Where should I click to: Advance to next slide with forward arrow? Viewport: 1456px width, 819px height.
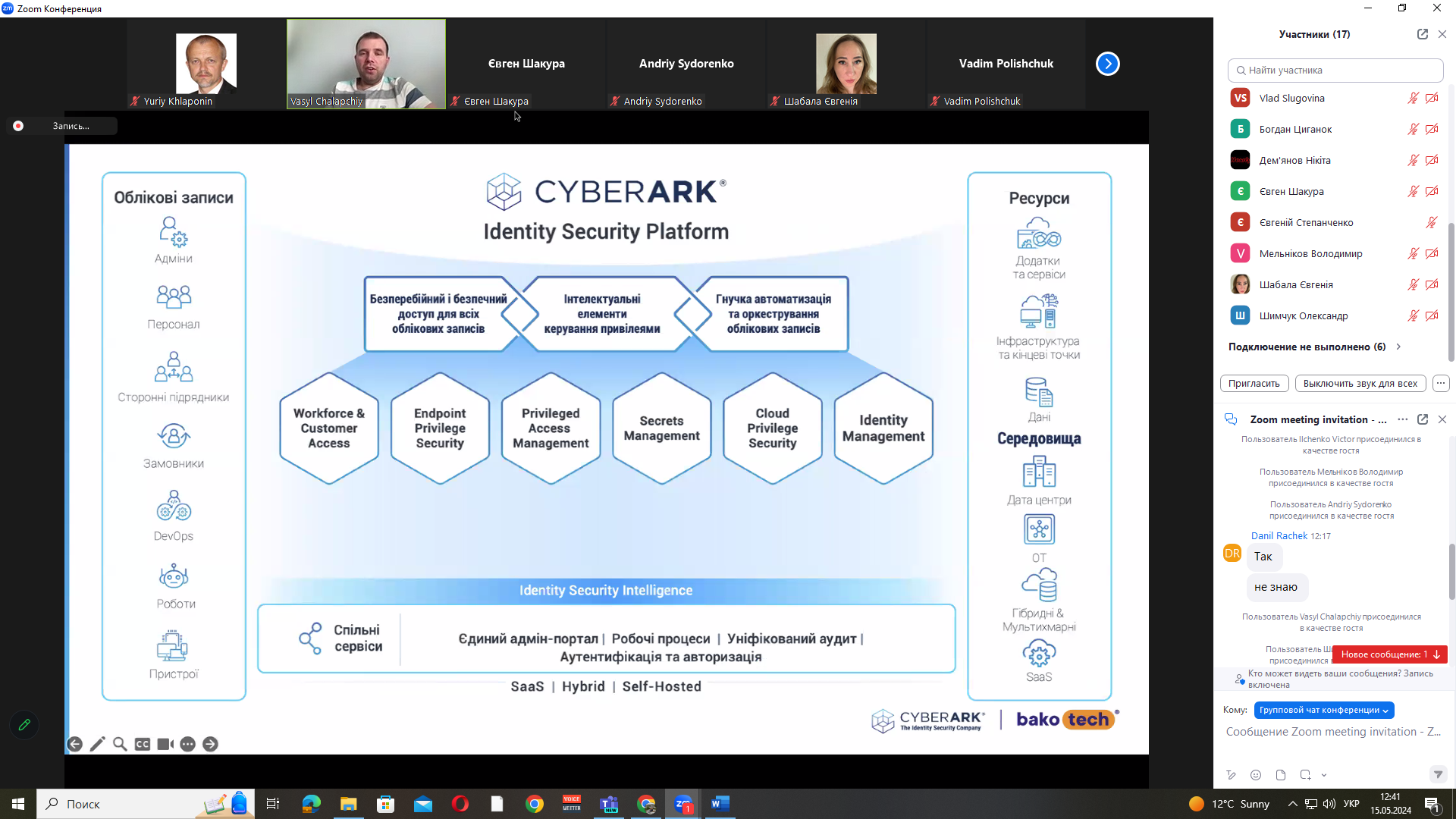point(210,744)
